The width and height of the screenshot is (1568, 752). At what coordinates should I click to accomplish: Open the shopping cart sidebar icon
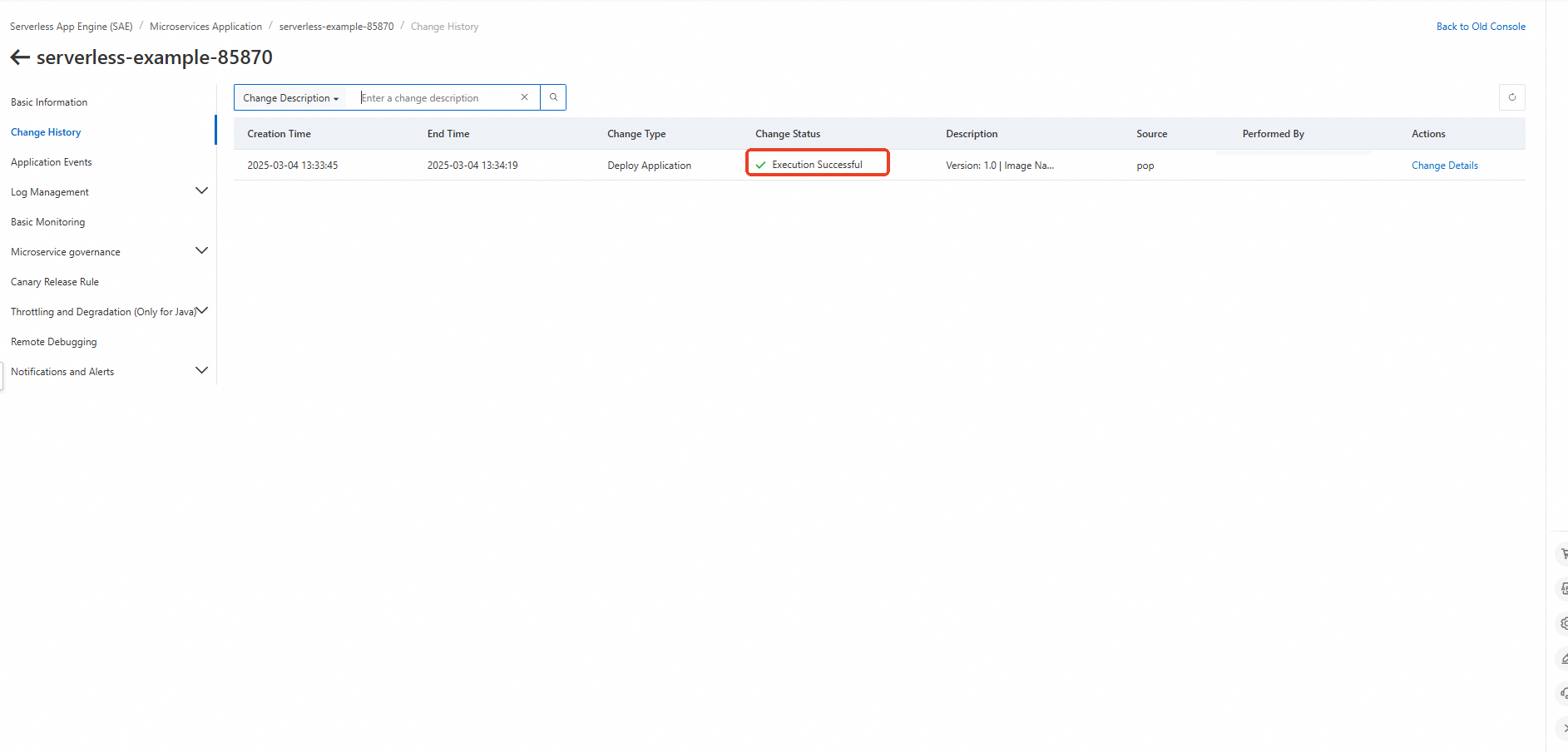[1563, 553]
